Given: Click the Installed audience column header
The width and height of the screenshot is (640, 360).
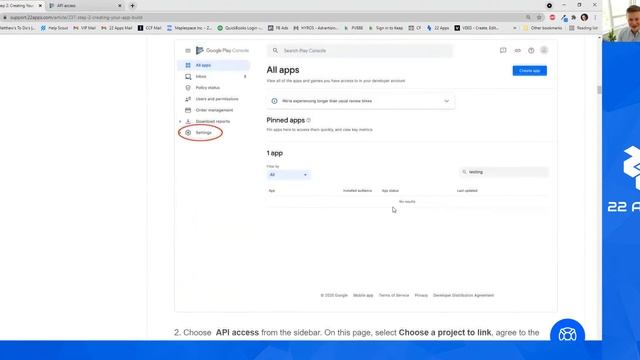Looking at the screenshot, I should click(357, 191).
